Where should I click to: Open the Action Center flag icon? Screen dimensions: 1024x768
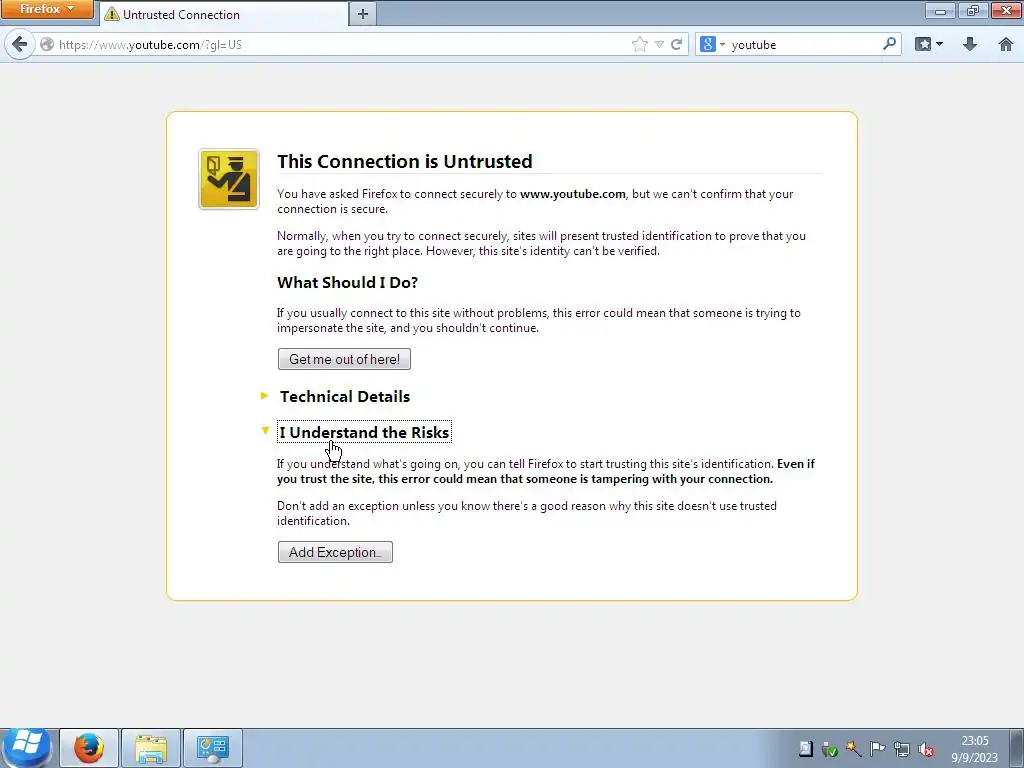pyautogui.click(x=878, y=749)
